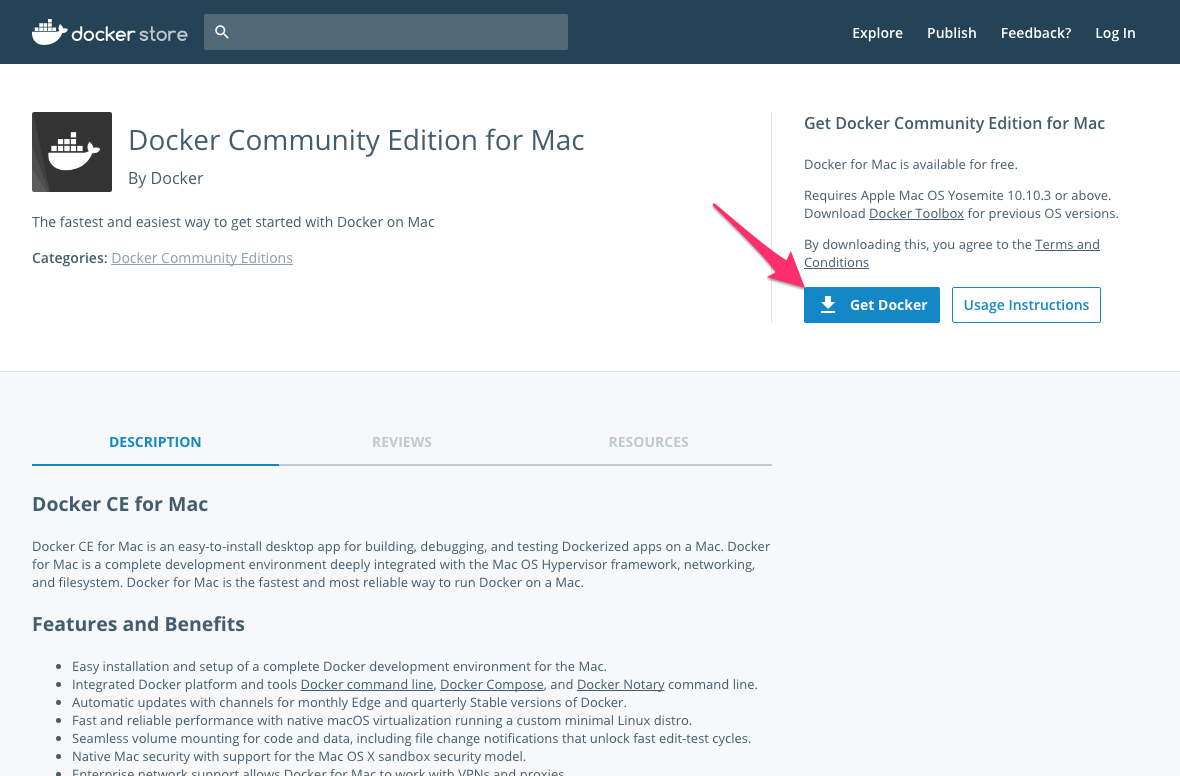Click the 'Categories:' label
The image size is (1180, 776).
point(70,258)
